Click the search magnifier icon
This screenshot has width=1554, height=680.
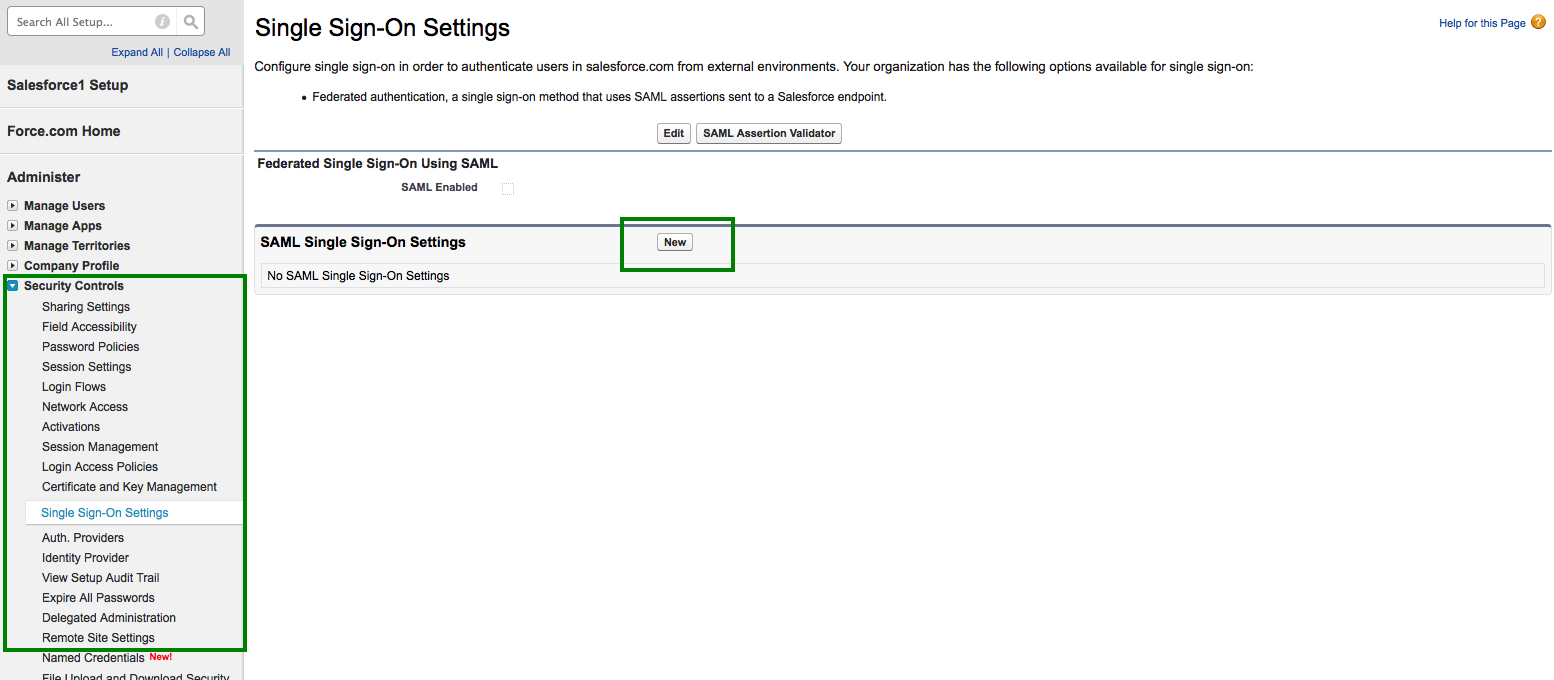[191, 21]
